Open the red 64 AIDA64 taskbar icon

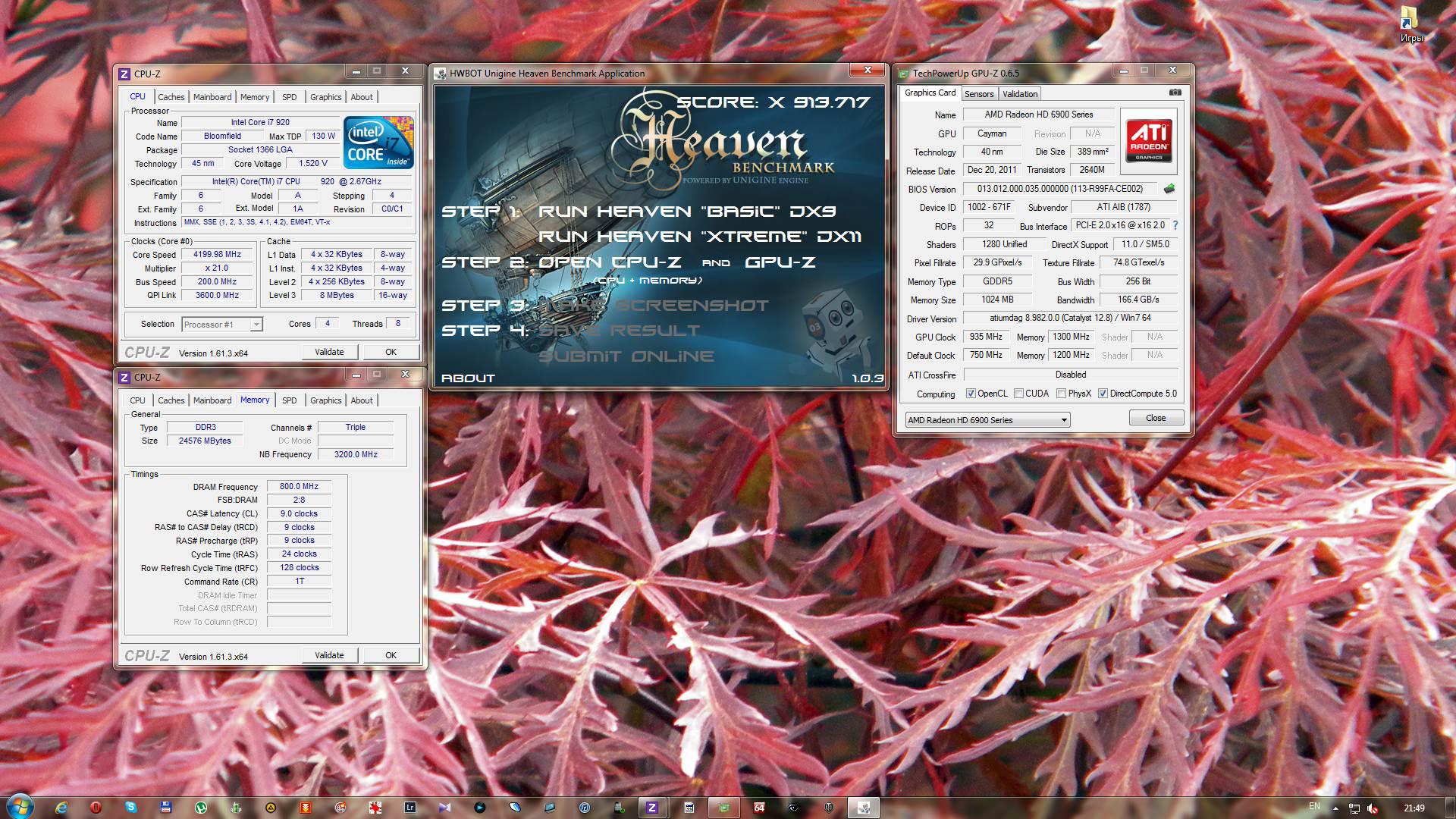click(x=759, y=808)
